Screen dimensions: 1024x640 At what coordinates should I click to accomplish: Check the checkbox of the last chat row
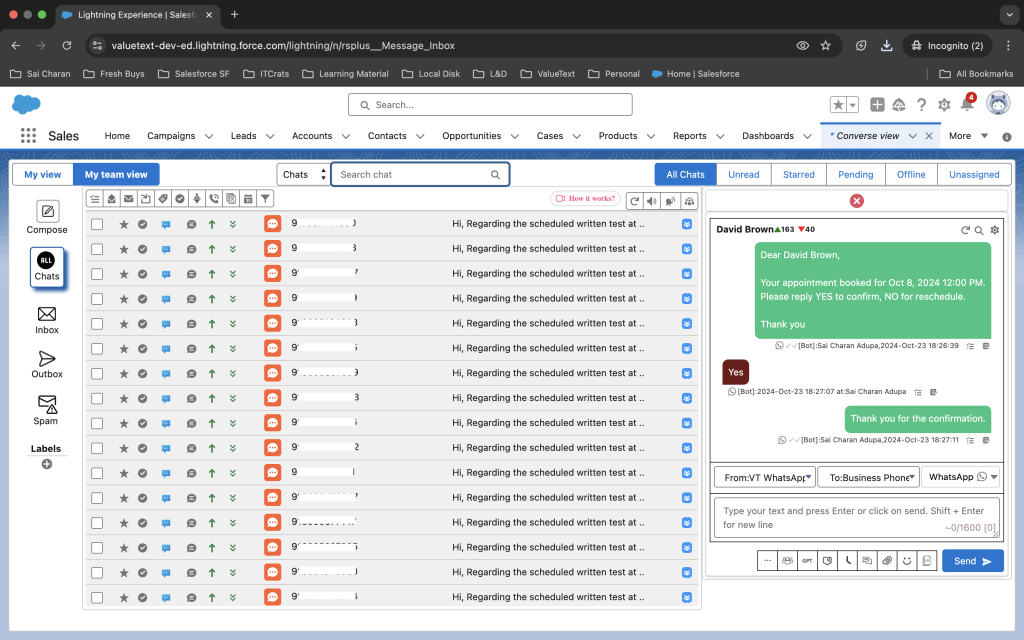(97, 598)
